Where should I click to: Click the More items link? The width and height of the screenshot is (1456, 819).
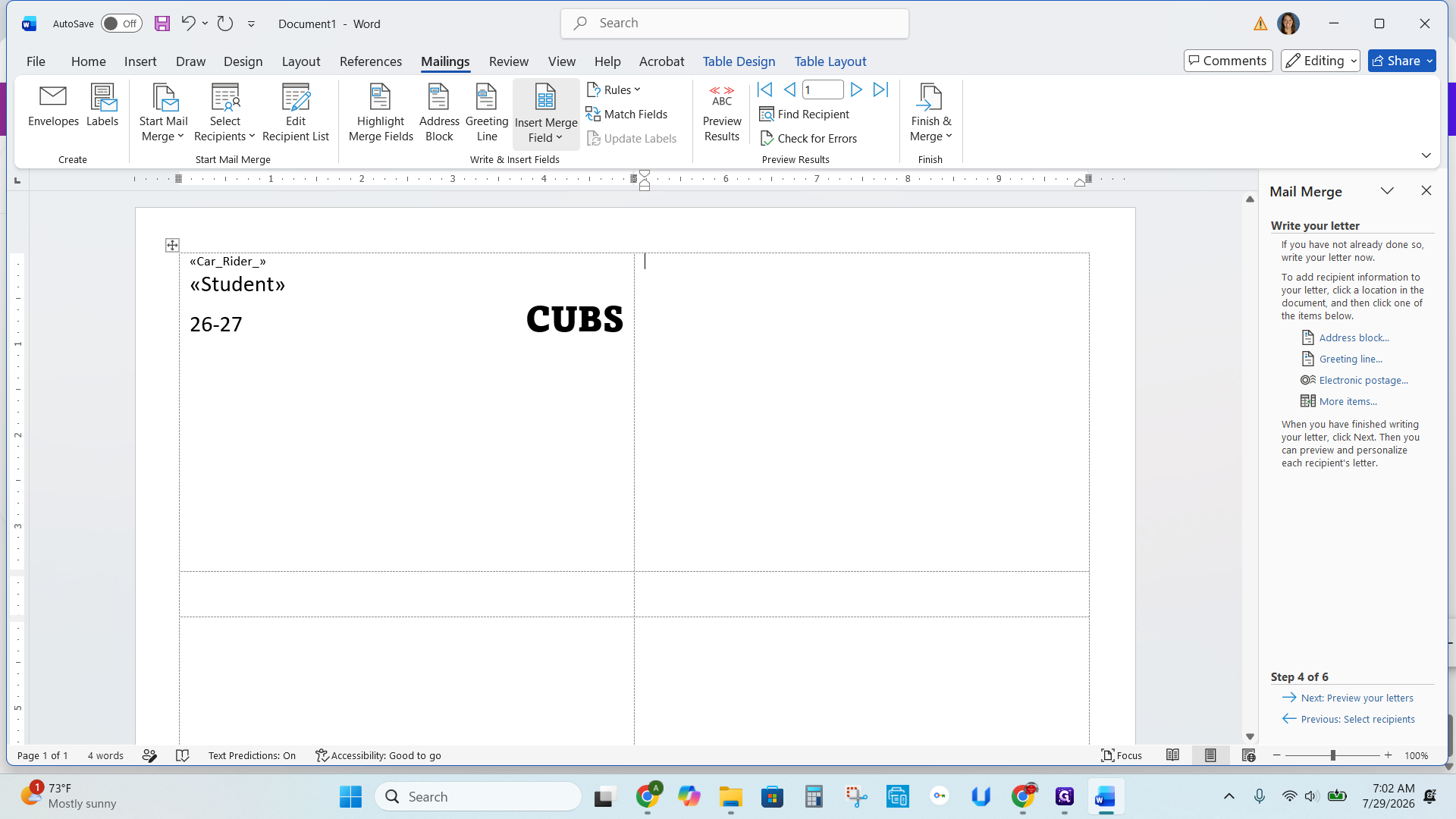pos(1348,401)
